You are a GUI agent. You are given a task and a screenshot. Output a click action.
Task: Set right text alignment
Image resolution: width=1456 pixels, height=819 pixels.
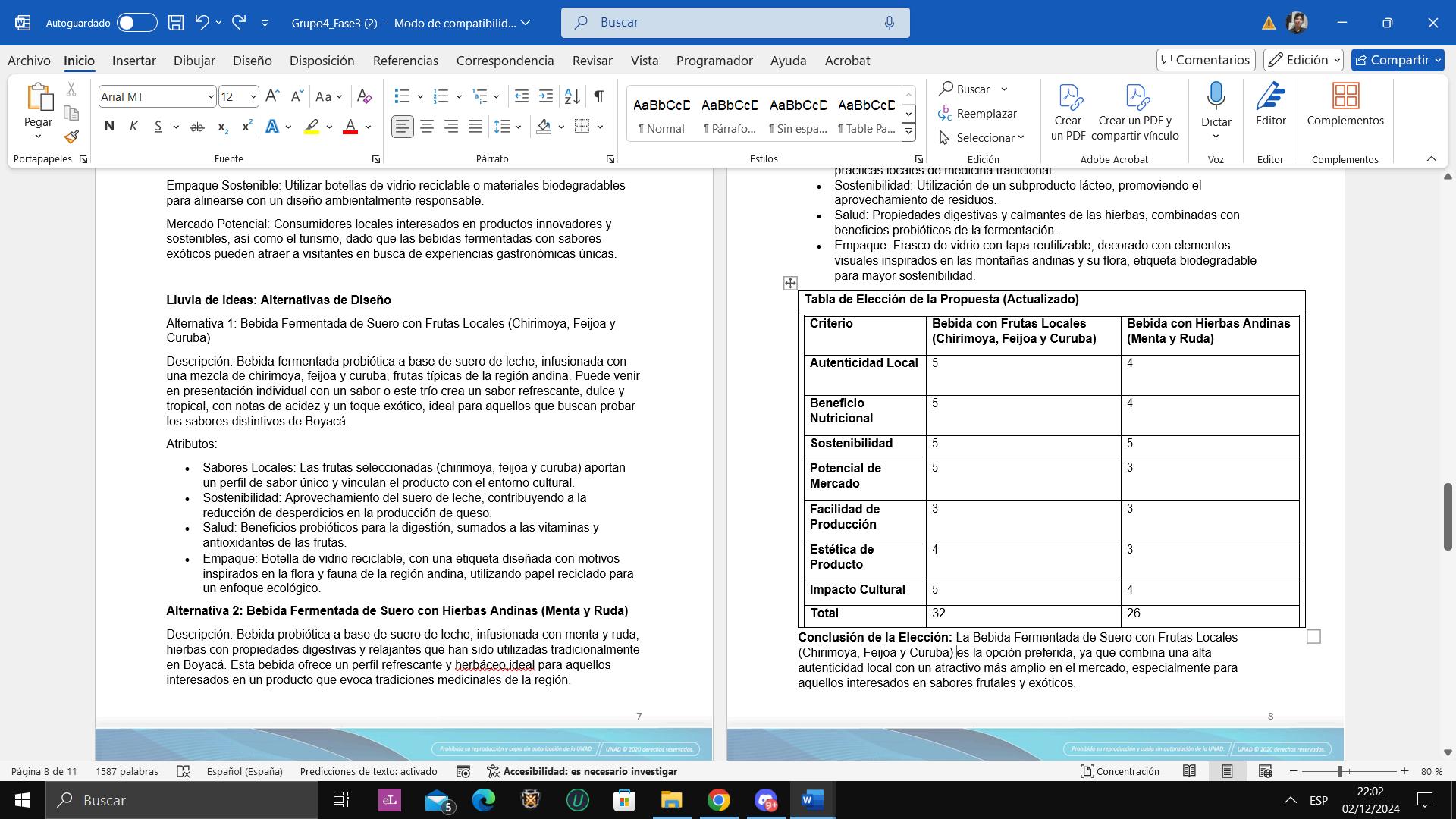[x=451, y=127]
